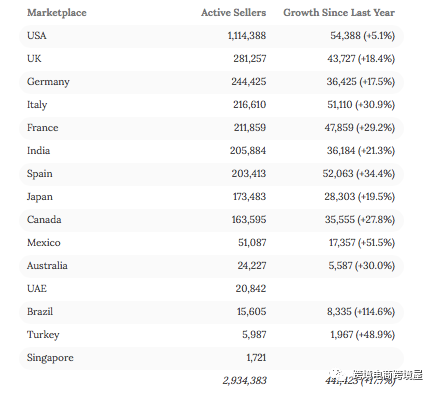The height and width of the screenshot is (394, 436).
Task: Click the Growth Since Last Year header
Action: (x=339, y=13)
